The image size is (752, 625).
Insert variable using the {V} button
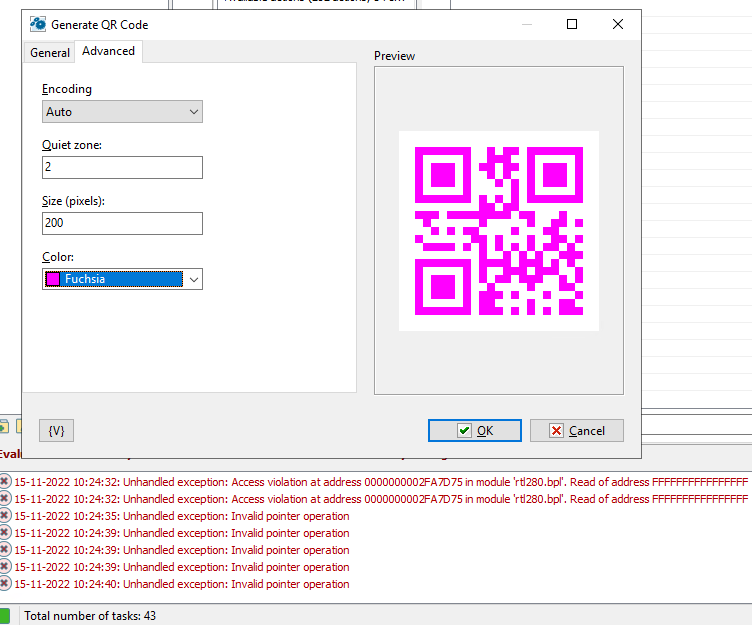coord(57,430)
